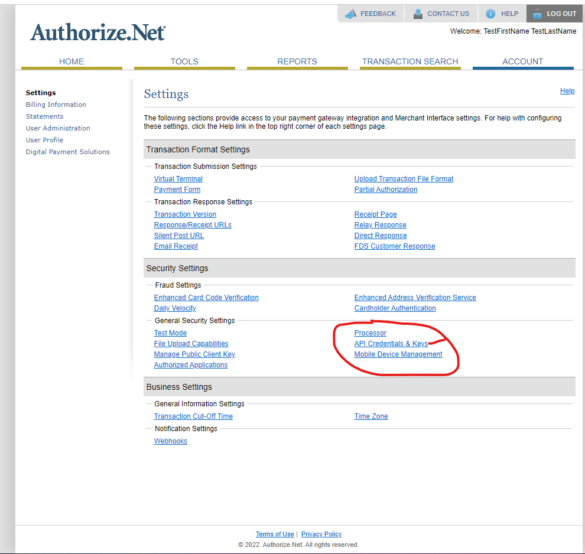Click the Webhooks link

(171, 441)
